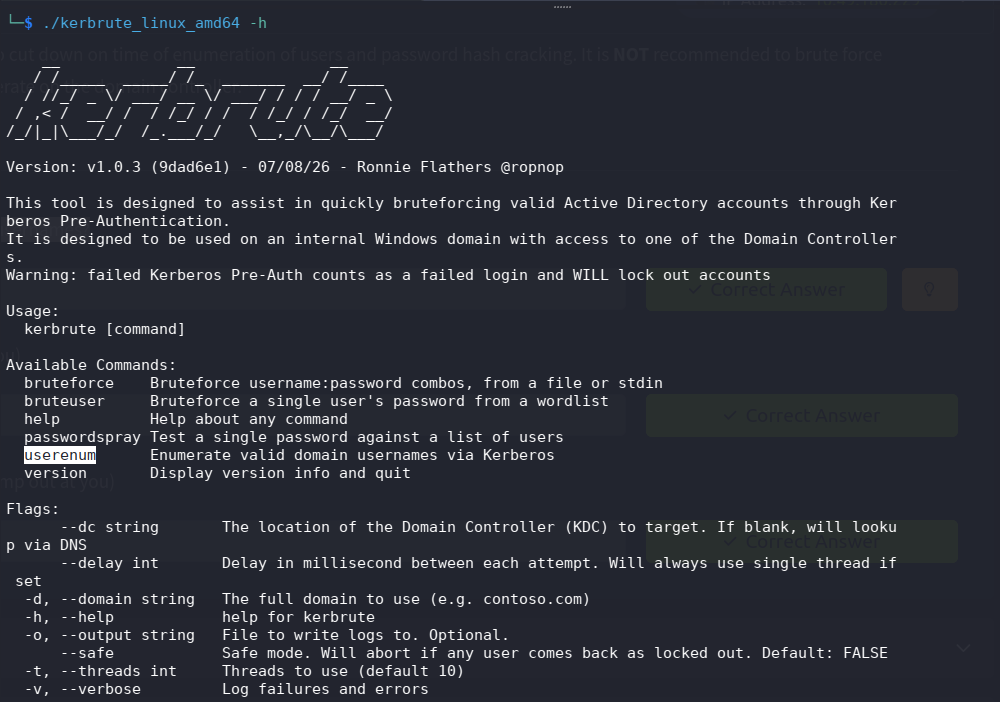This screenshot has width=1000, height=702.
Task: Click the Usage: heading
Action: click(33, 311)
